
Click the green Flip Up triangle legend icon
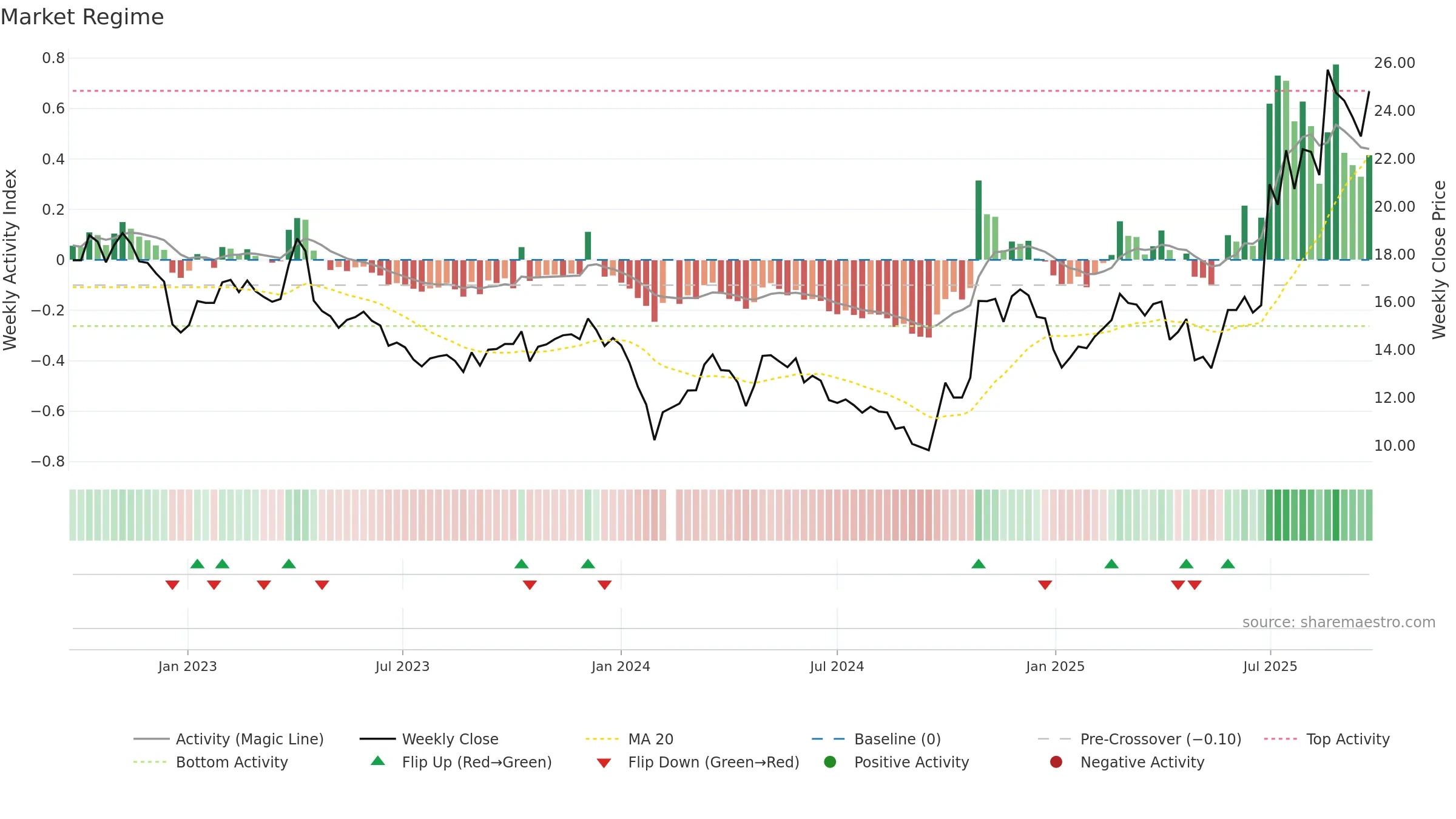click(378, 761)
